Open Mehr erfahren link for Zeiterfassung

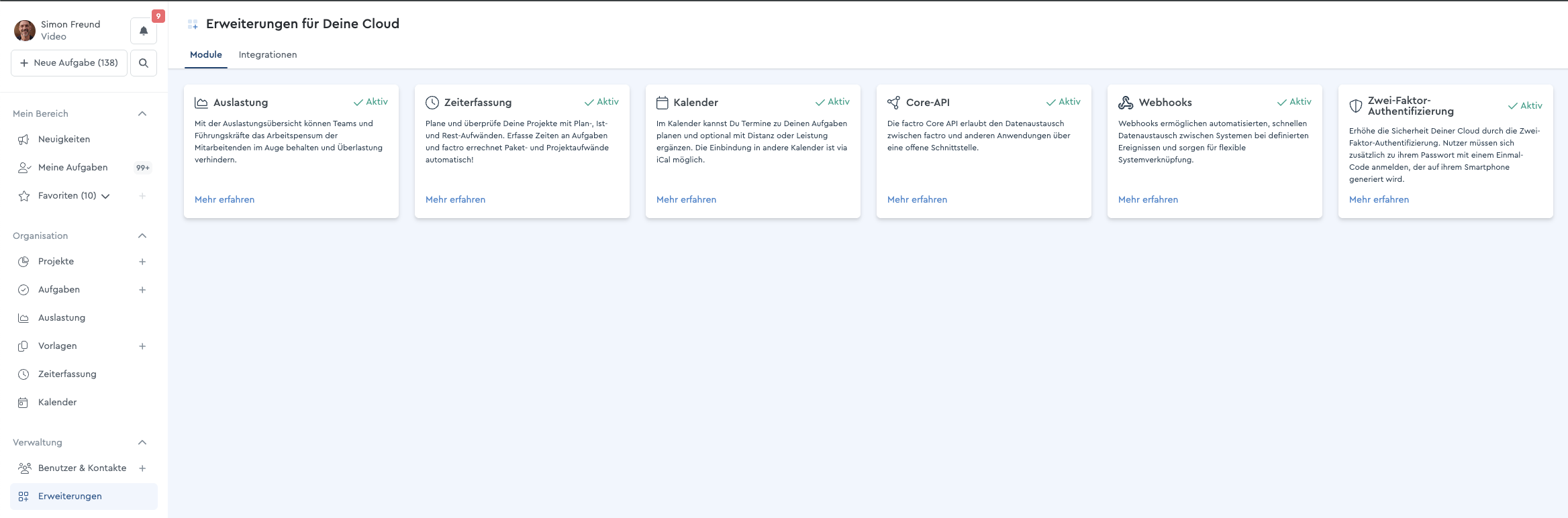click(x=455, y=199)
